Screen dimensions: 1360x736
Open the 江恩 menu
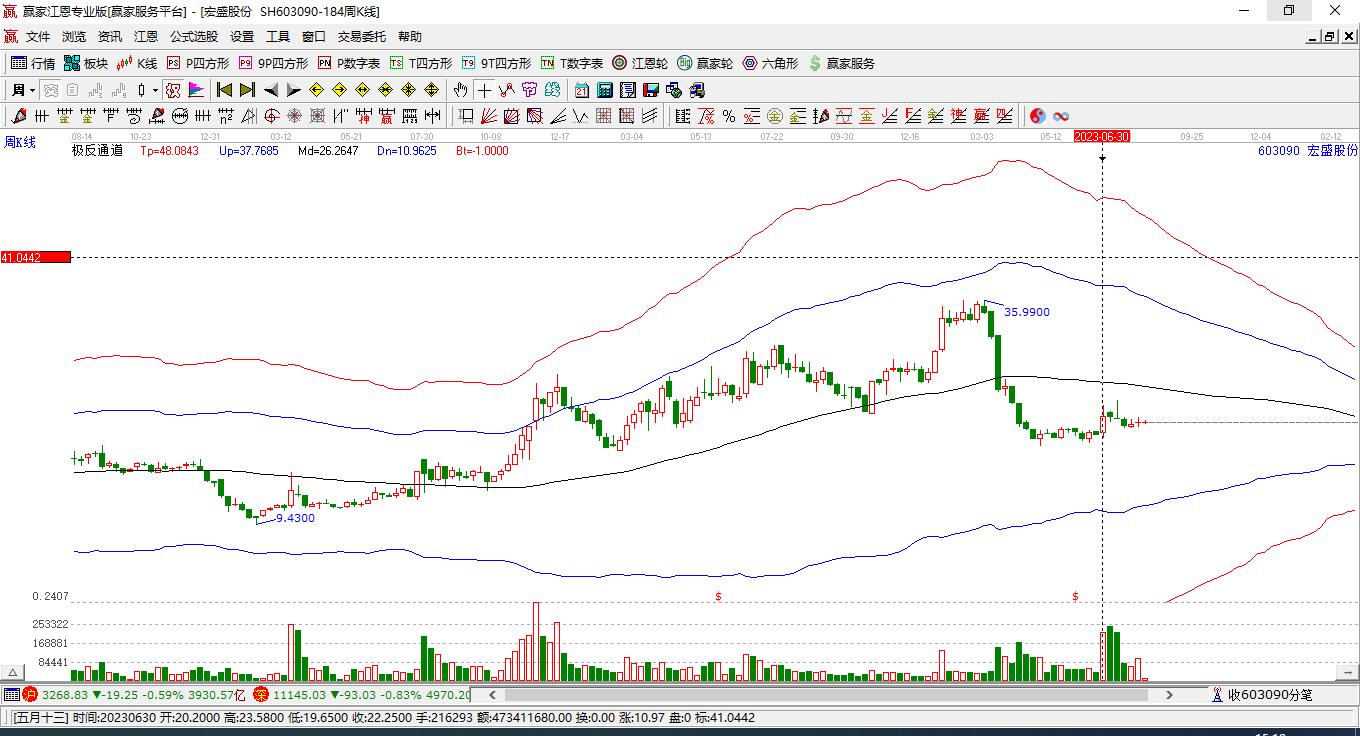[x=146, y=37]
